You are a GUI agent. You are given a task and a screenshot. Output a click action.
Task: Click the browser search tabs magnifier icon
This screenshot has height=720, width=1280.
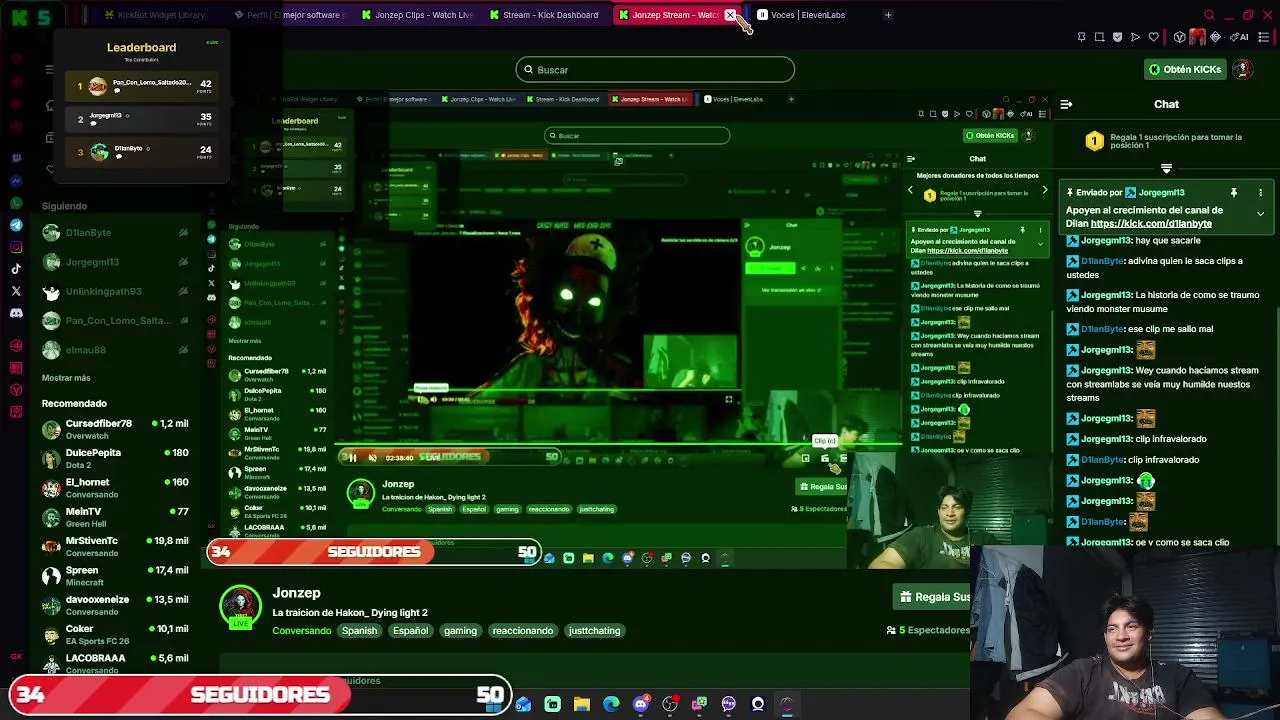(x=1209, y=15)
